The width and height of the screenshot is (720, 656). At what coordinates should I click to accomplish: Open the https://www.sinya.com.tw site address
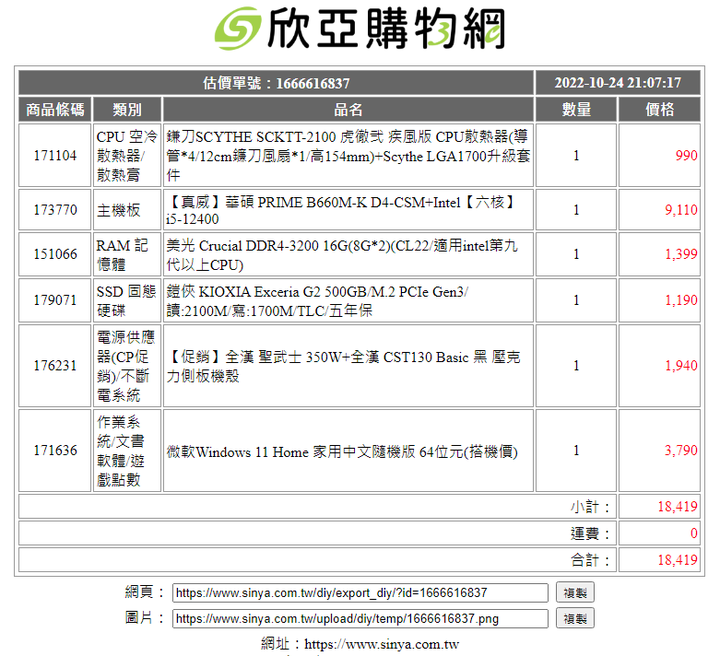click(x=382, y=644)
